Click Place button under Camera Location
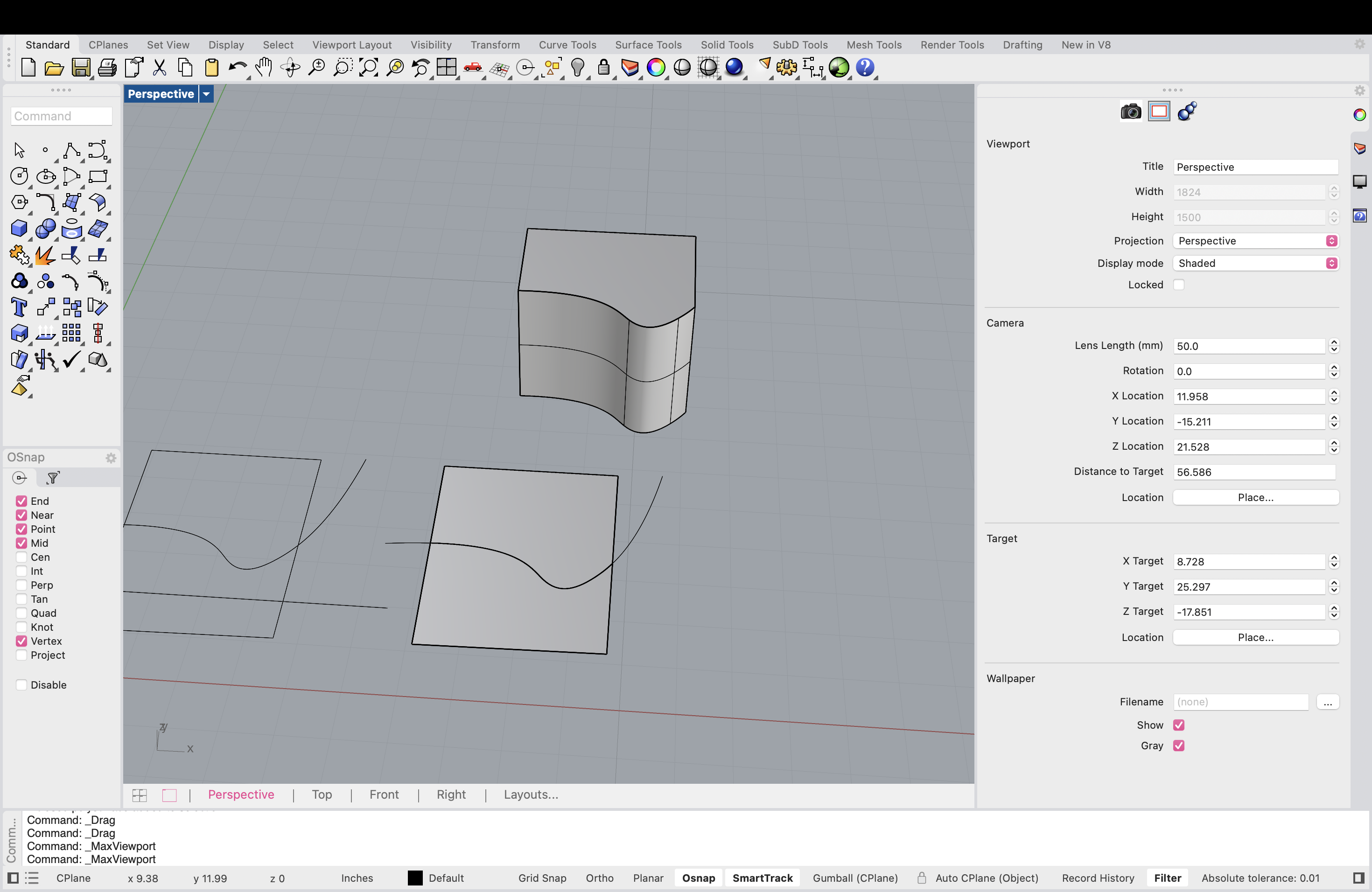 1254,496
